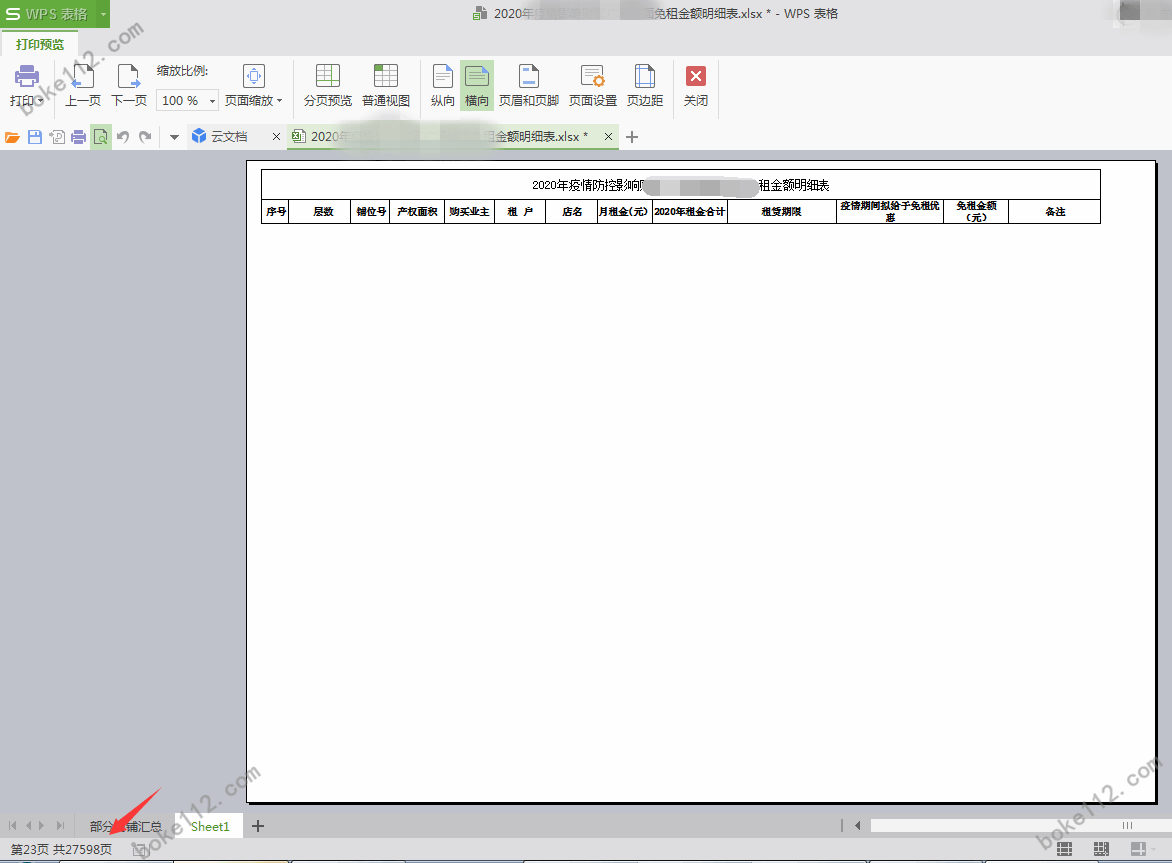Select the 汇总 sheet tab
Viewport: 1172px width, 863px height.
tap(126, 826)
